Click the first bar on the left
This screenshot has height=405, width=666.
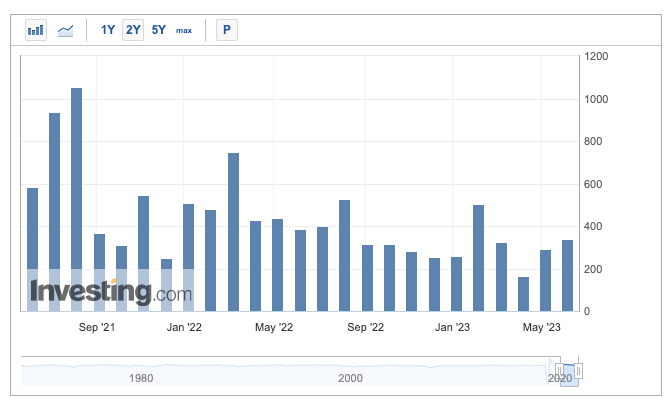pos(32,250)
